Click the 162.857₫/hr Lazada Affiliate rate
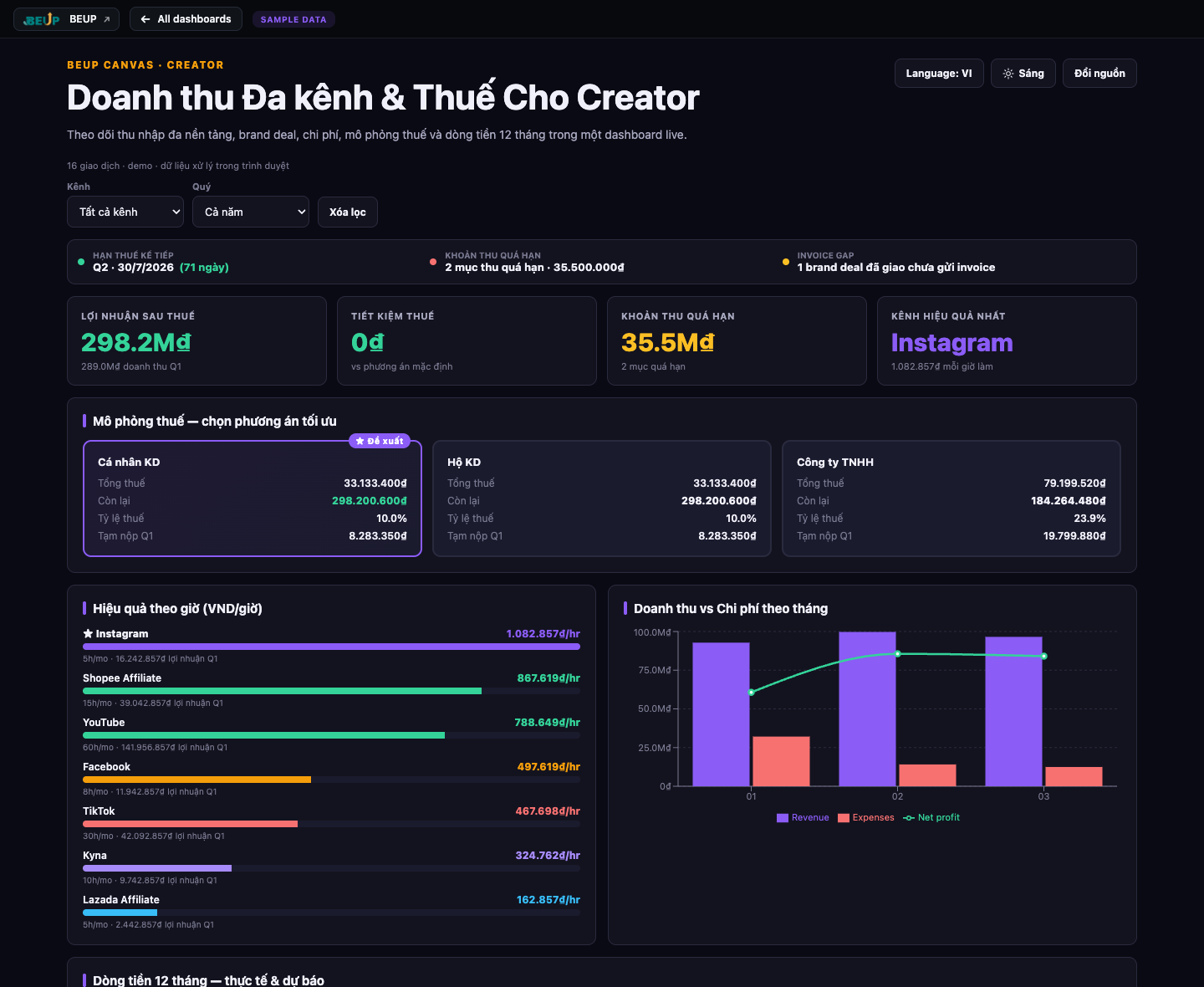1204x987 pixels. [548, 900]
